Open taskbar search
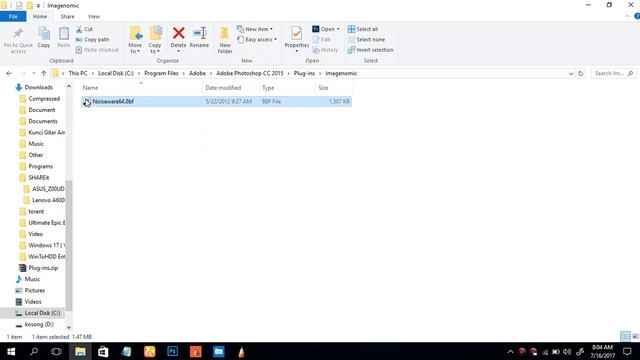 tap(34, 351)
